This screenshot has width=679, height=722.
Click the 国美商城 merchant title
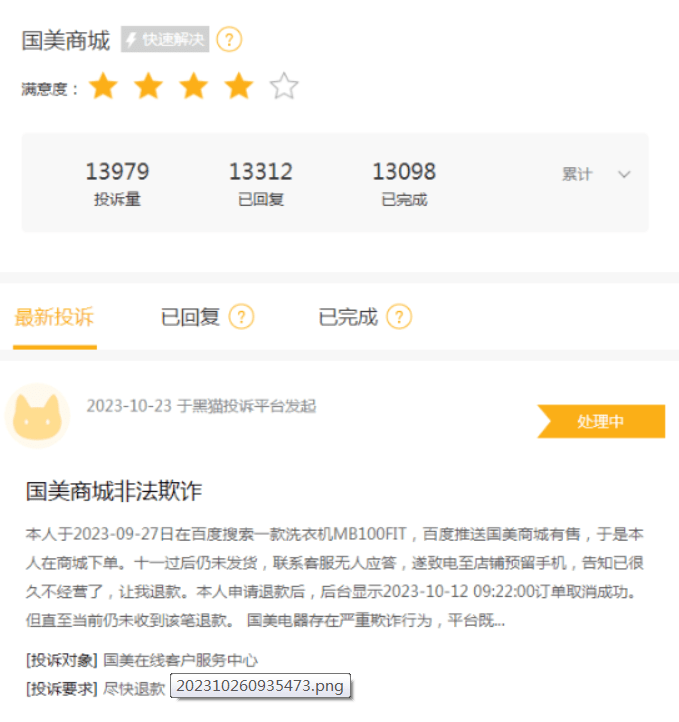point(66,41)
